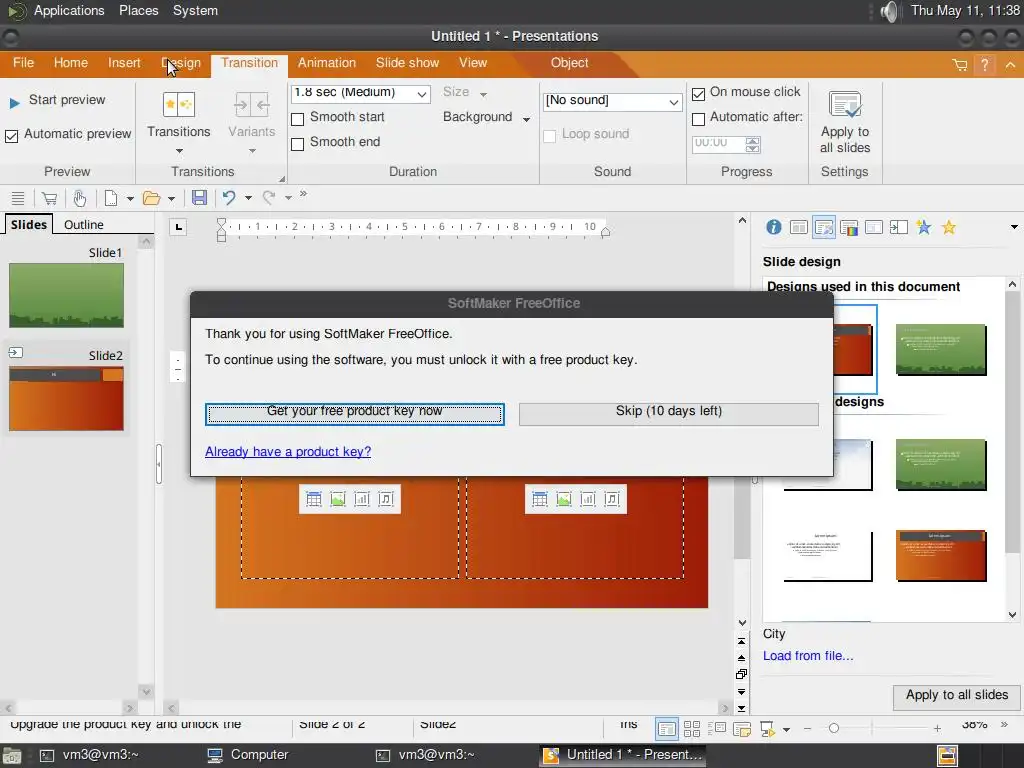
Task: Enable Smooth start checkbox
Action: pos(297,119)
